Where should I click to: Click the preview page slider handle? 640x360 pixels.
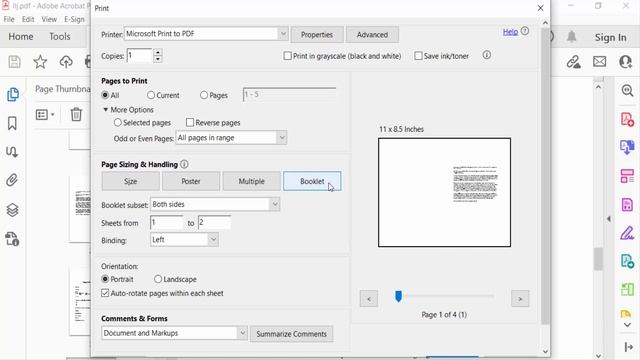[398, 296]
